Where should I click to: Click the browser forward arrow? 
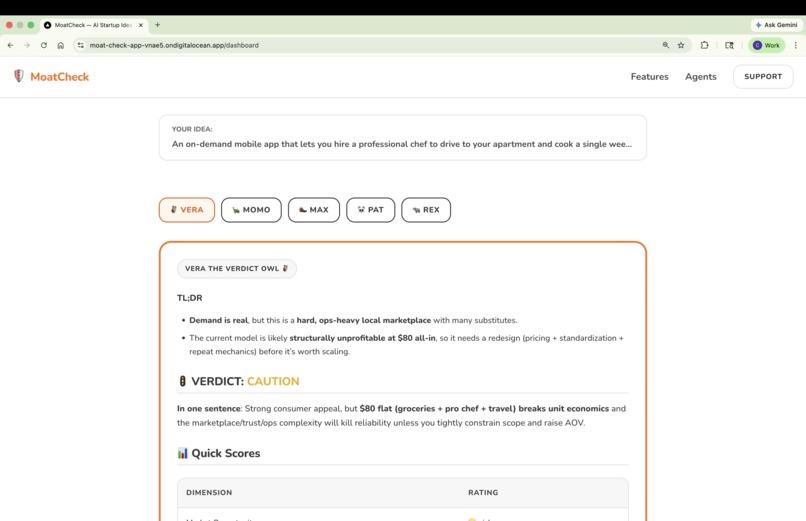(x=27, y=45)
